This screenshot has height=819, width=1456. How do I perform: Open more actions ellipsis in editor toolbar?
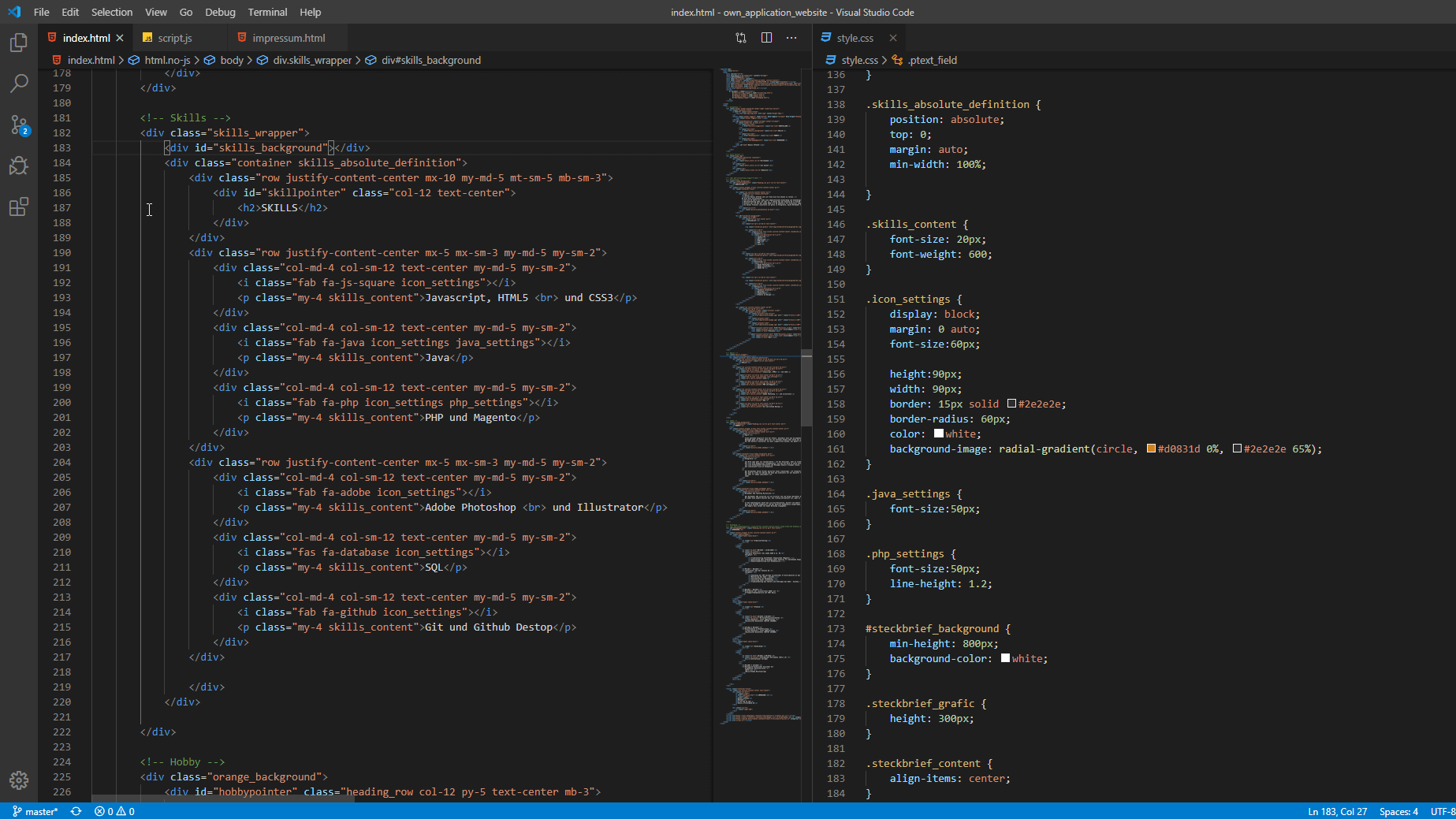[791, 38]
